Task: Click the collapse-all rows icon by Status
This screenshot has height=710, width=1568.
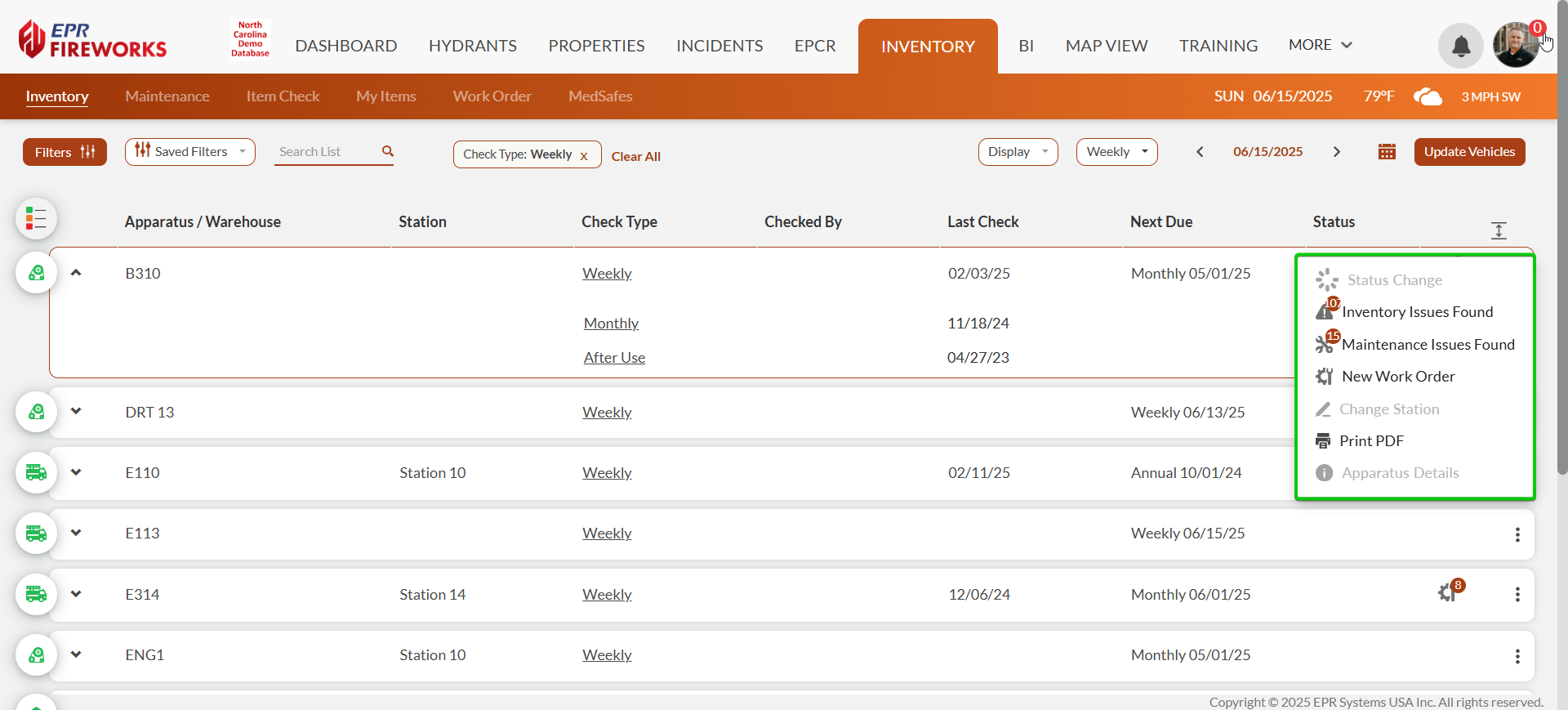Action: 1498,230
